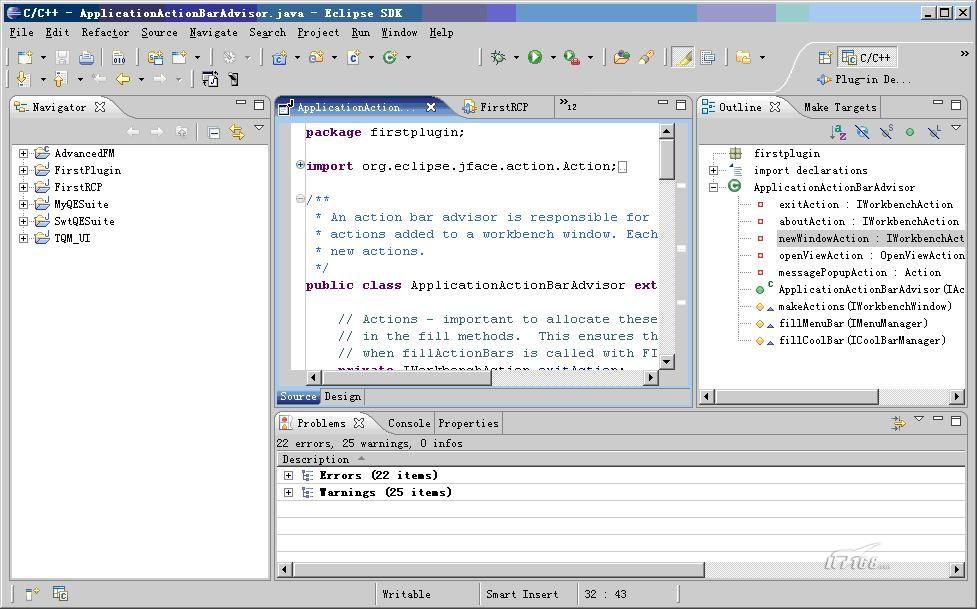
Task: Select messagePopupAction in Outline
Action: point(859,272)
